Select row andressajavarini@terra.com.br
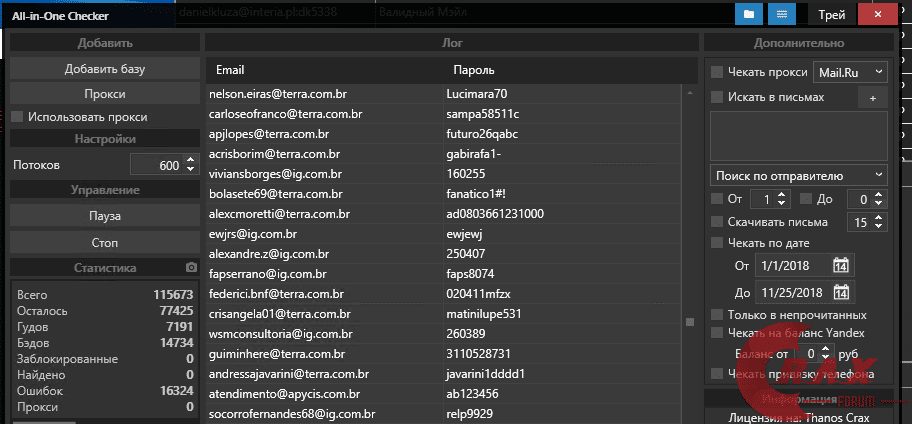 [x=443, y=373]
